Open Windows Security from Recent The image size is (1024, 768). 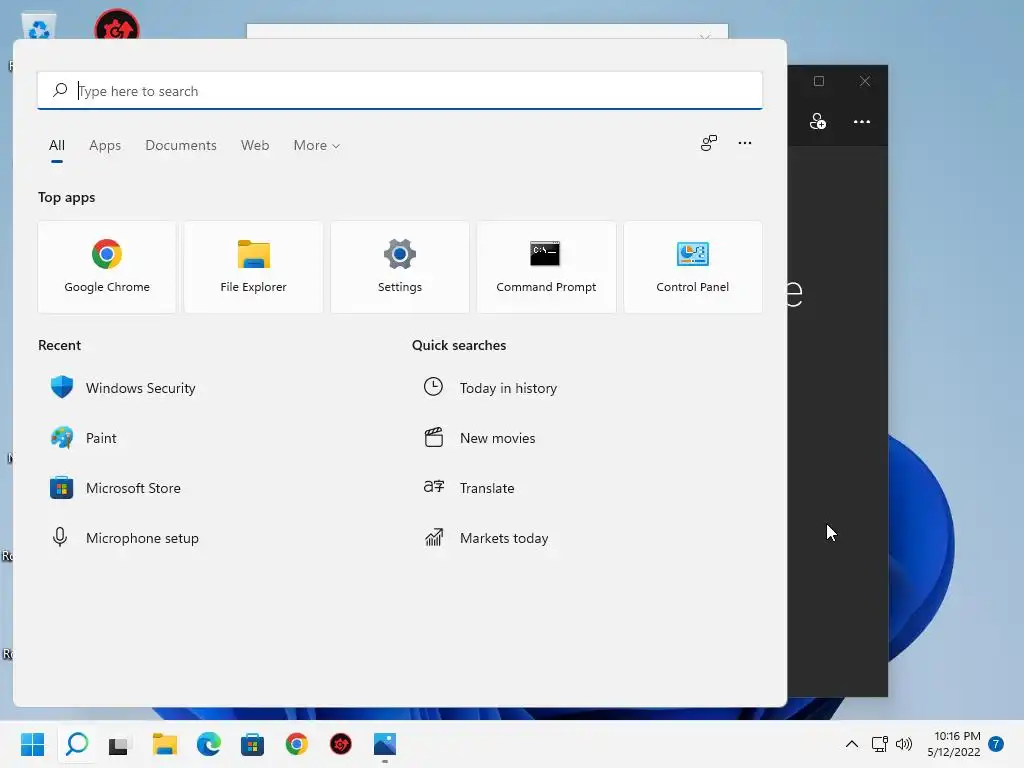123,388
